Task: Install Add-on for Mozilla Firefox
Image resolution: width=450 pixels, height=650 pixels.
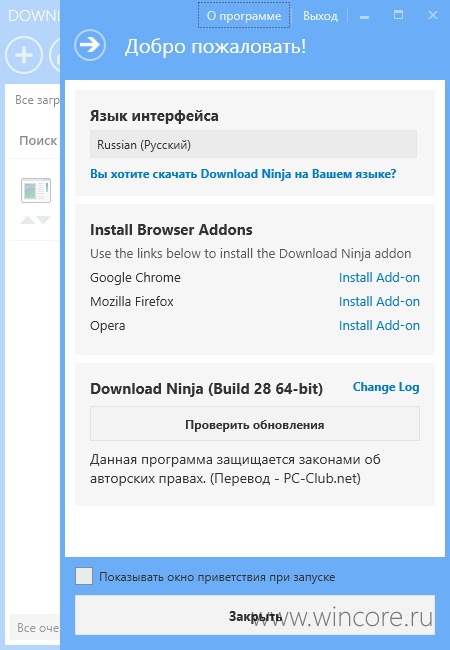Action: coord(379,301)
